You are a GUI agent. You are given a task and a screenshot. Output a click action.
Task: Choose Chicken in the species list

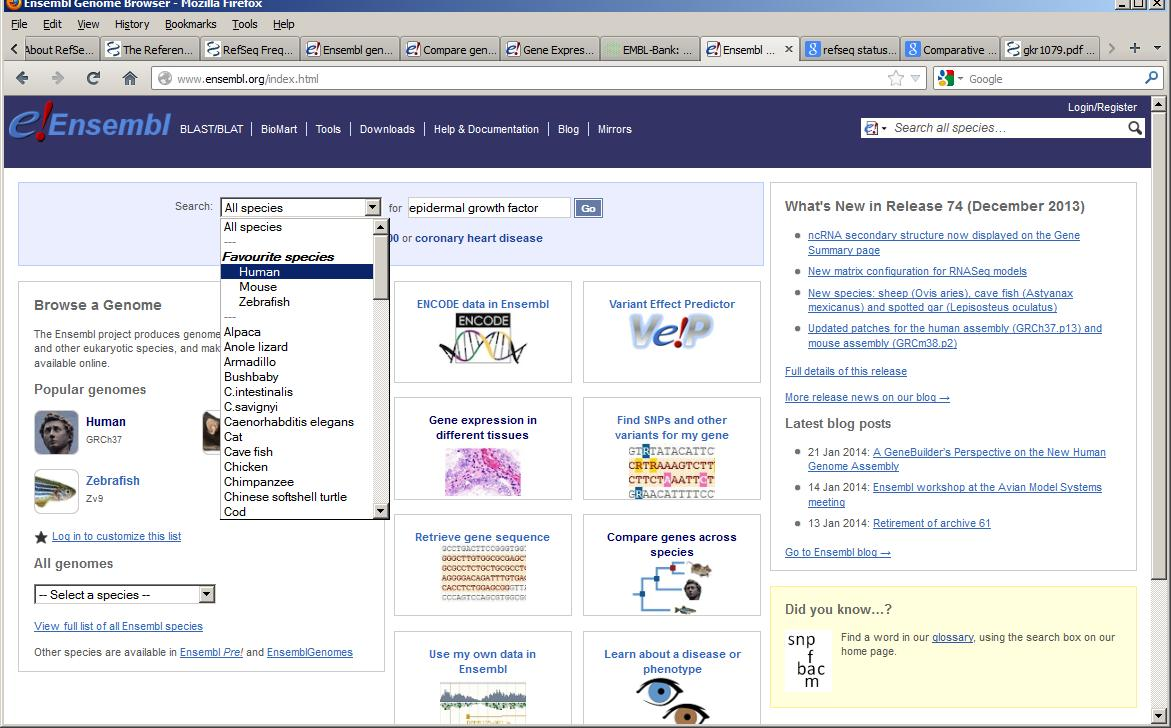pos(296,467)
